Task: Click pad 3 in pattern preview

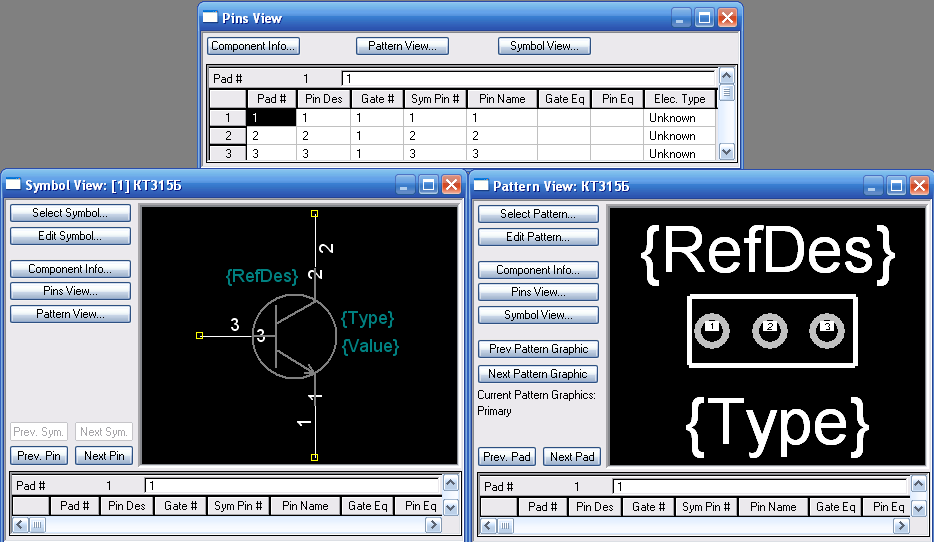Action: pyautogui.click(x=827, y=331)
